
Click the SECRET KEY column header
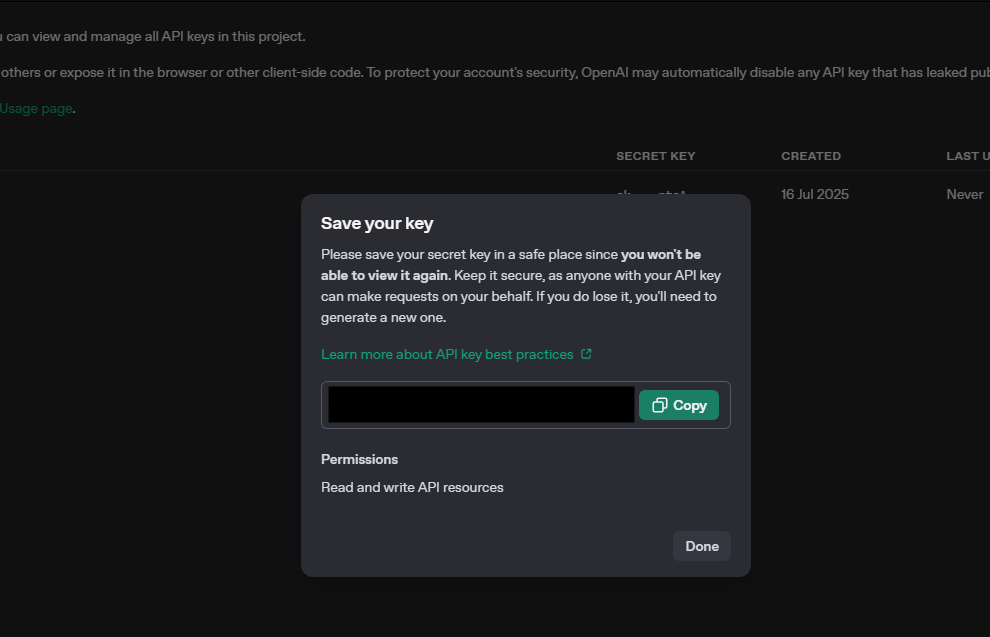[x=655, y=156]
